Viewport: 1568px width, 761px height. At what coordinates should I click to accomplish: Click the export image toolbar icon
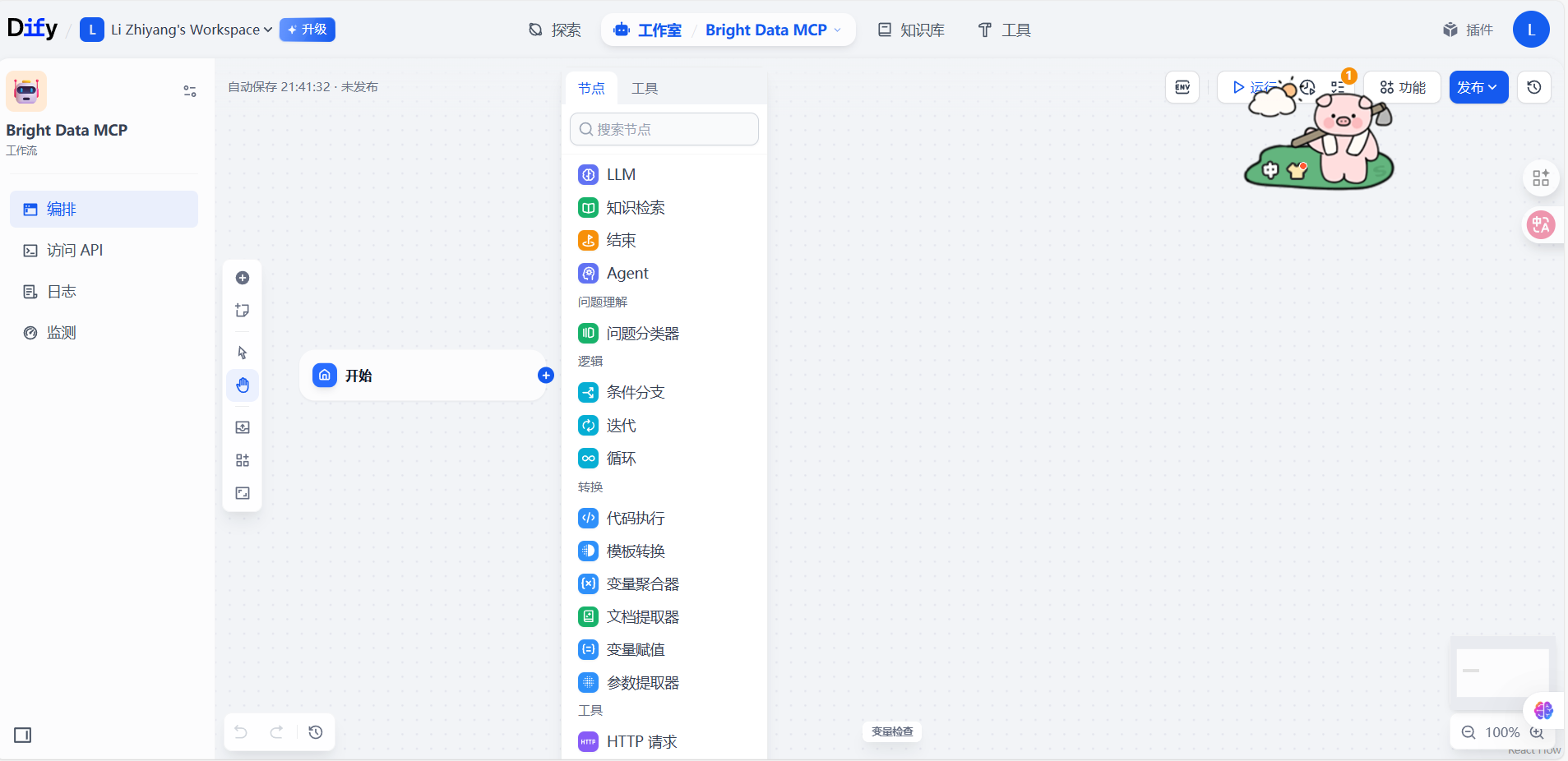243,427
